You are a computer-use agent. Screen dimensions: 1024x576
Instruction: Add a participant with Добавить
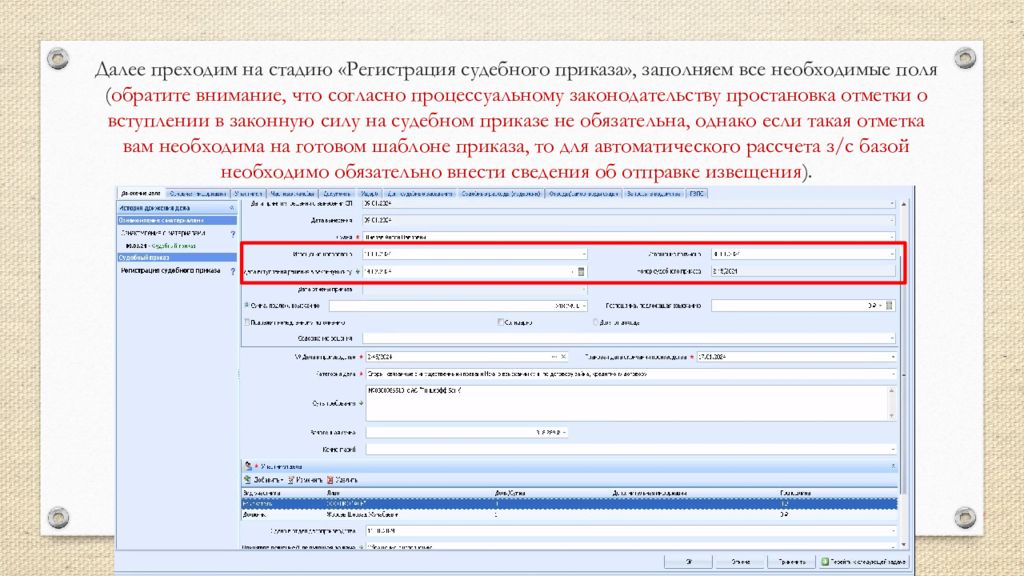click(263, 480)
